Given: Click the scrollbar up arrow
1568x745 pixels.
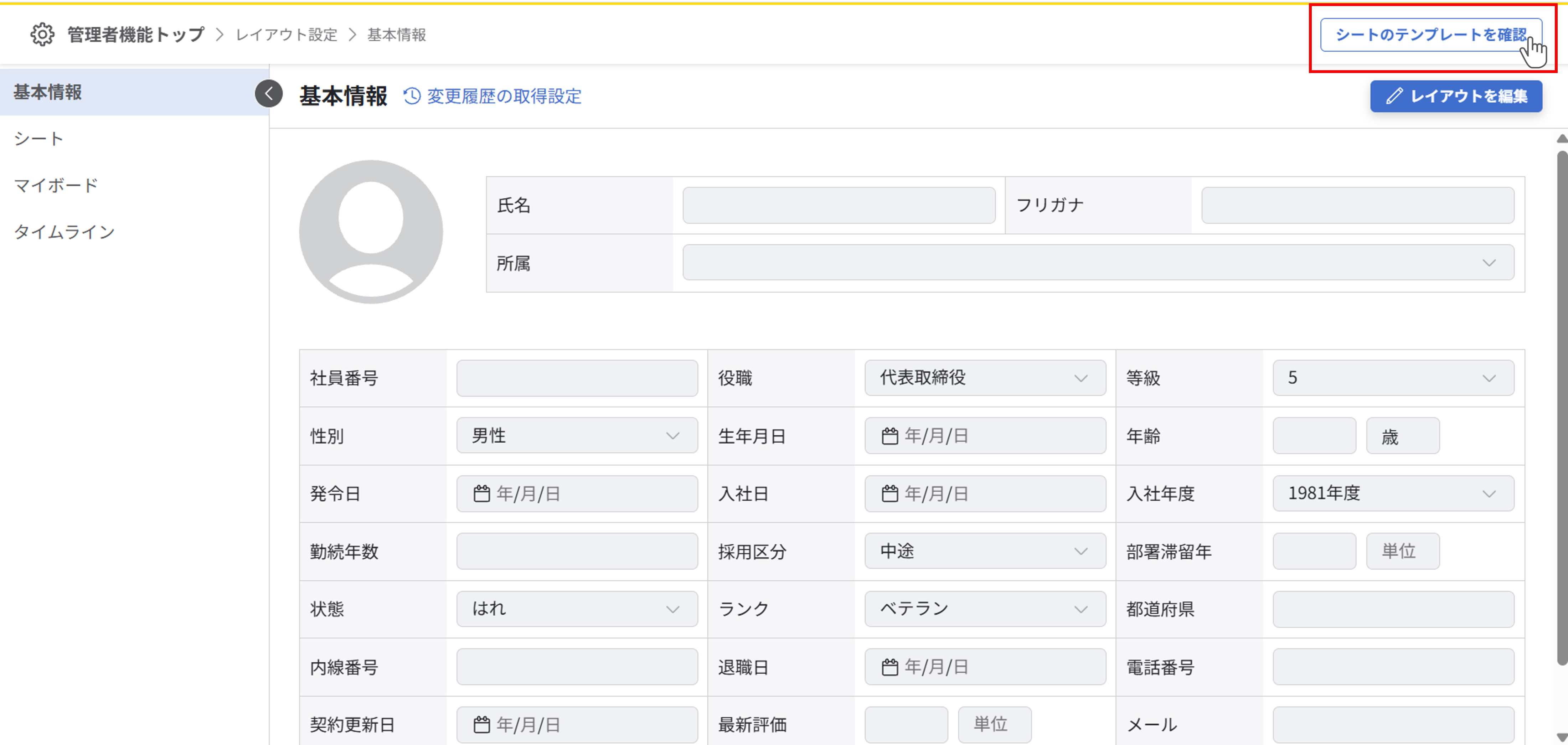Looking at the screenshot, I should click(1562, 139).
